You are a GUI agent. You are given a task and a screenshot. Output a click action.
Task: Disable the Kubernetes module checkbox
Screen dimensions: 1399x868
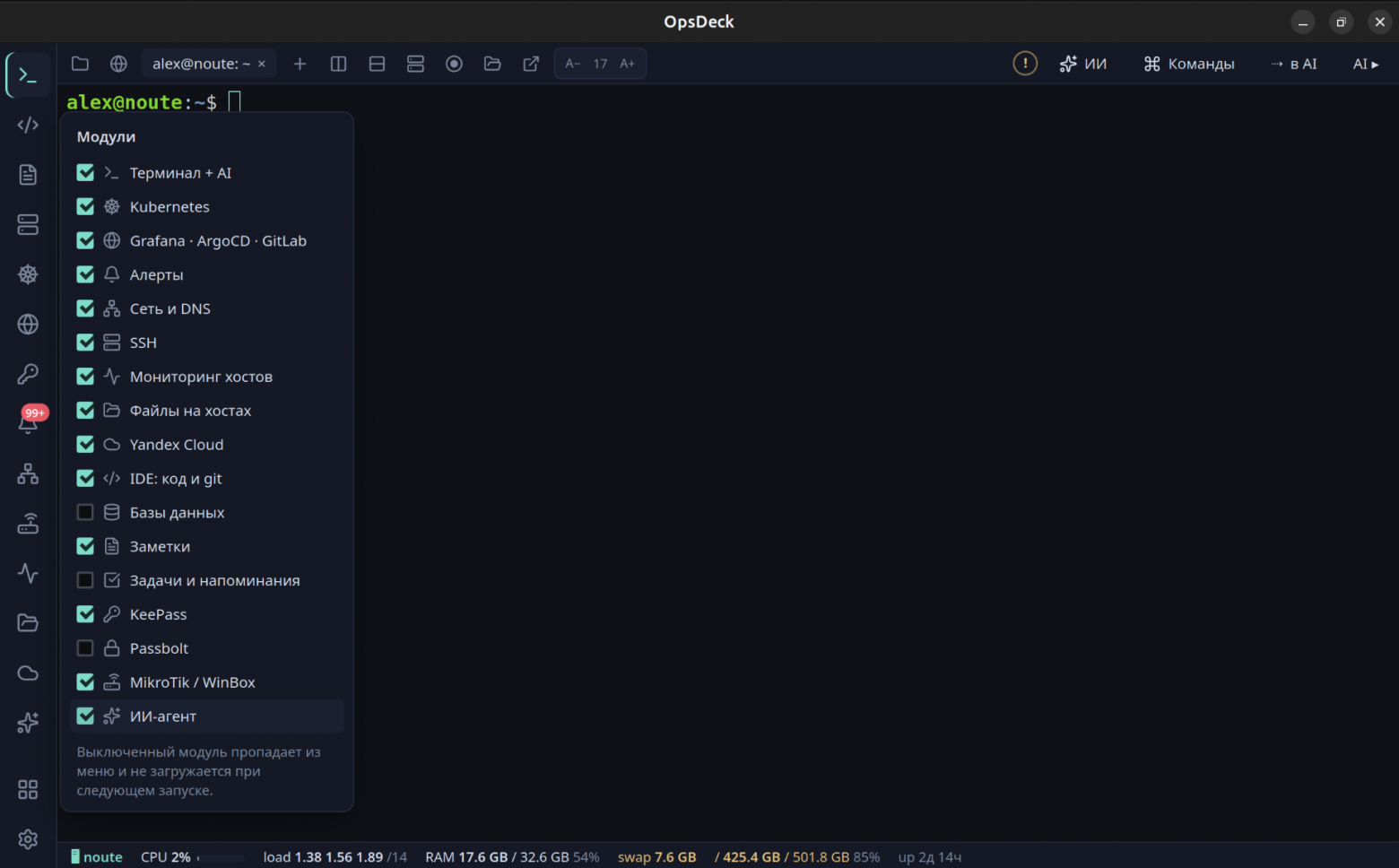85,206
